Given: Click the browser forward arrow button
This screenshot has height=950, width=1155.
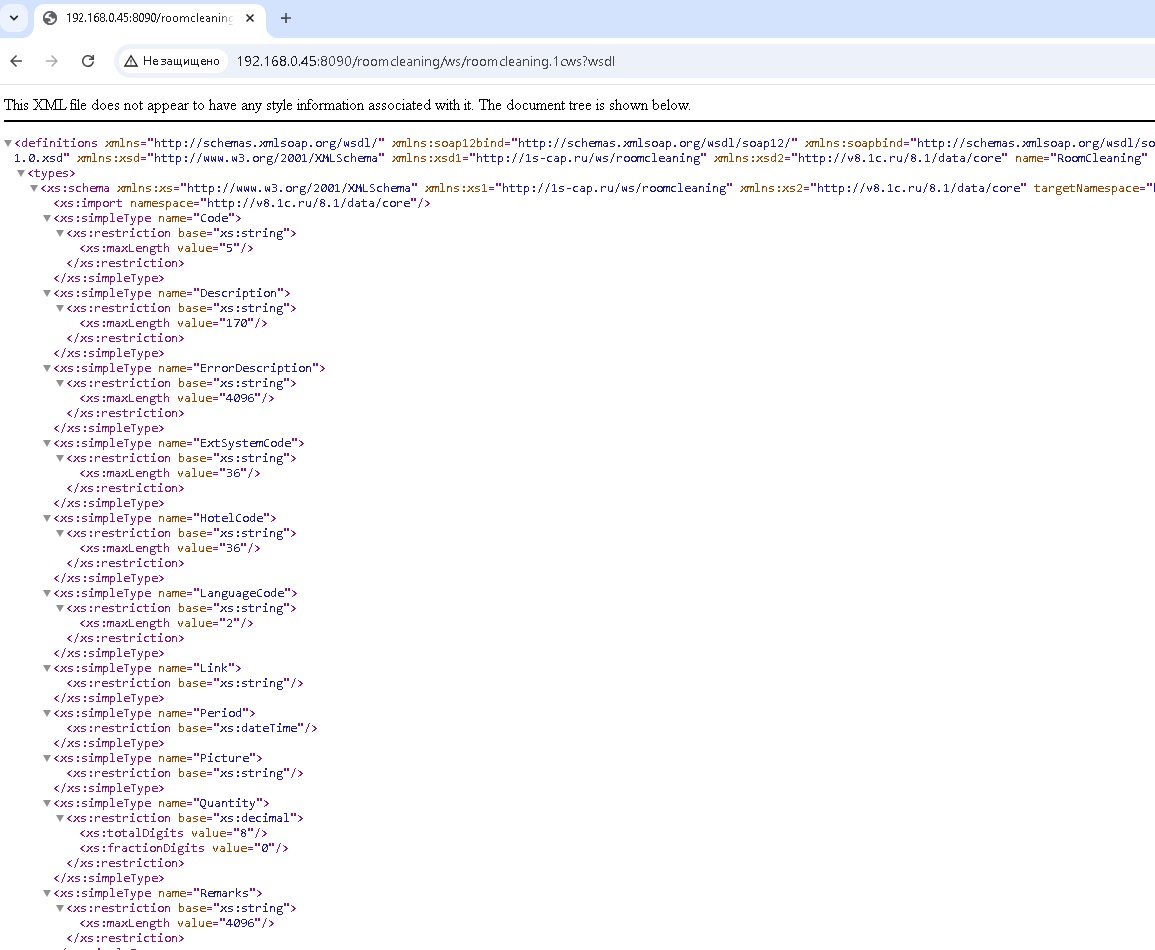Looking at the screenshot, I should 52,61.
